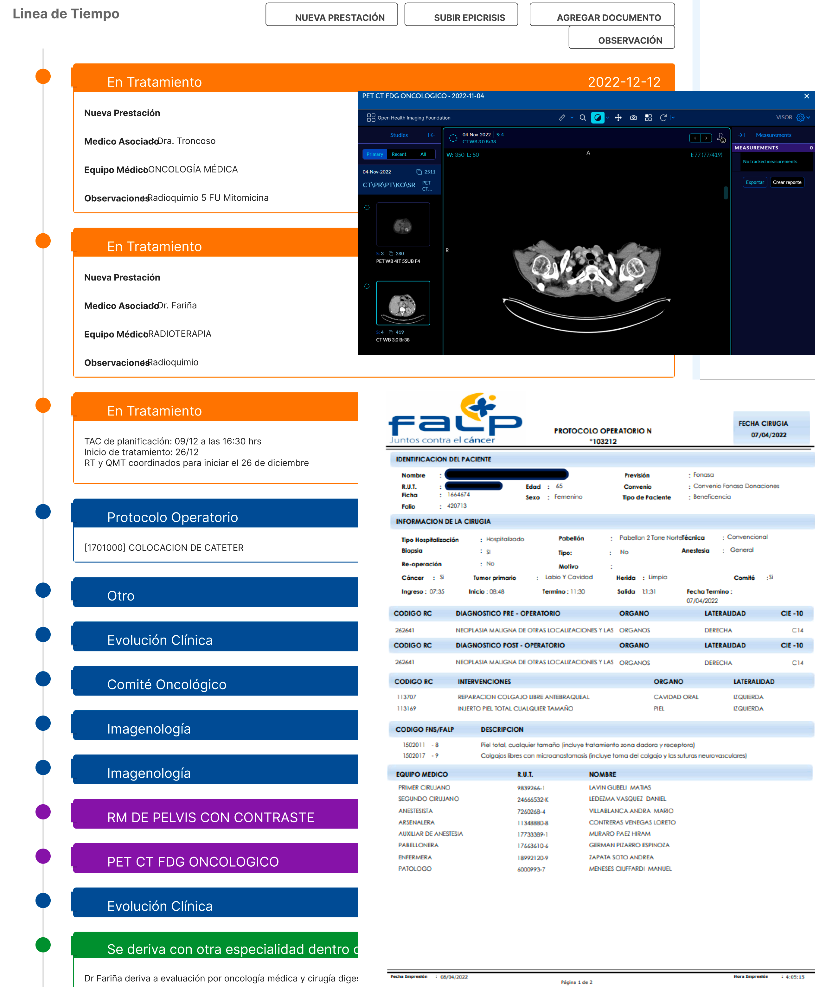Activate the window level contrast tool

[598, 118]
